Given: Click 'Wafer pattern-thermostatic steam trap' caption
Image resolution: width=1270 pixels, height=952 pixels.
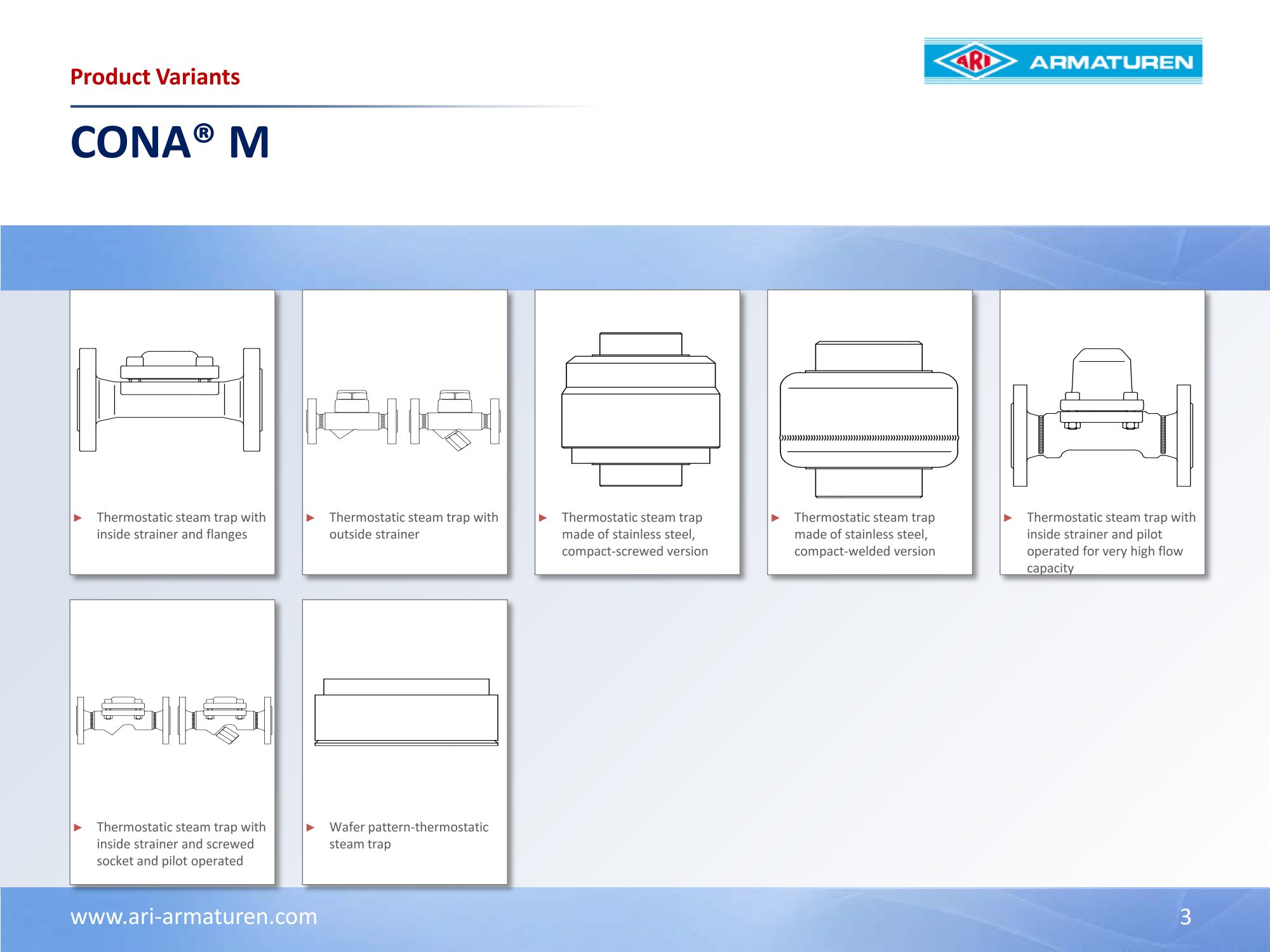Looking at the screenshot, I should point(409,835).
